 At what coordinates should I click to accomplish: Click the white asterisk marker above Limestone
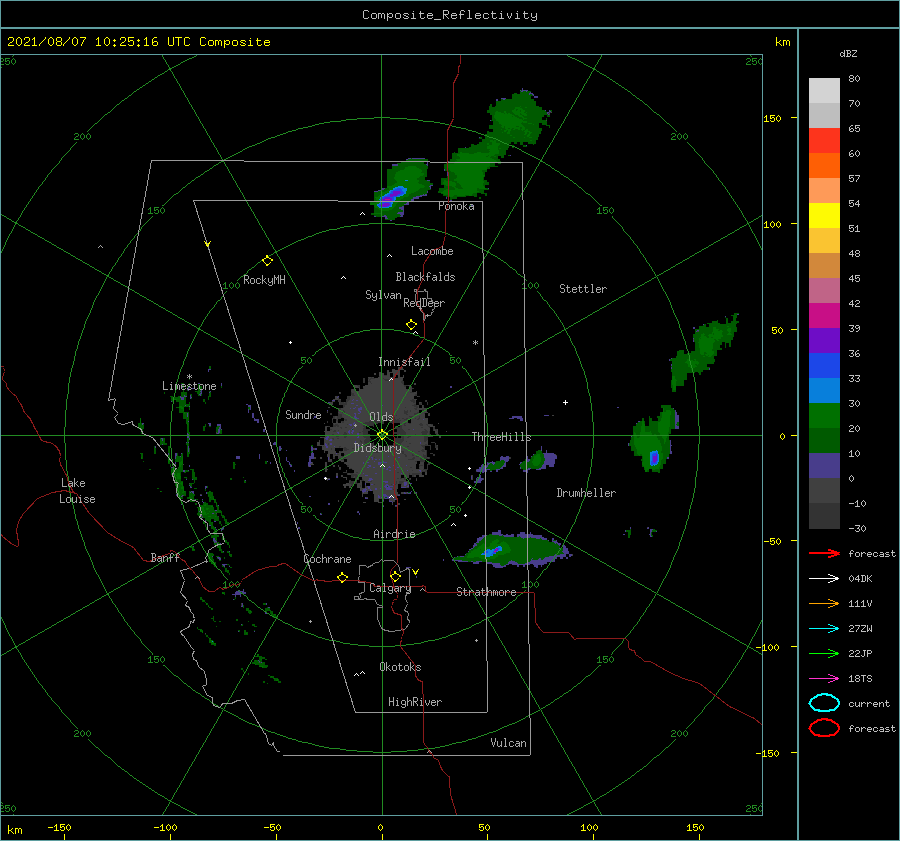coord(189,377)
